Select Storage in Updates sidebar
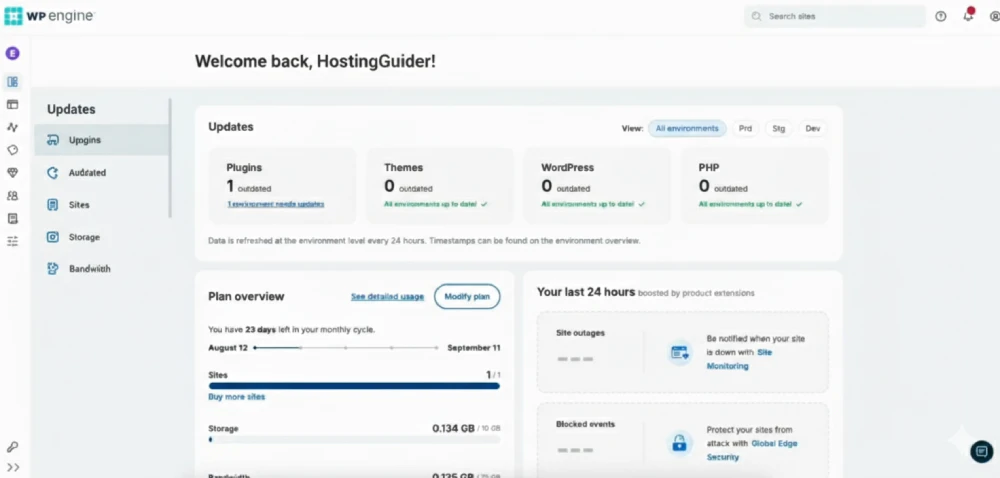The width and height of the screenshot is (1000, 478). point(102,237)
